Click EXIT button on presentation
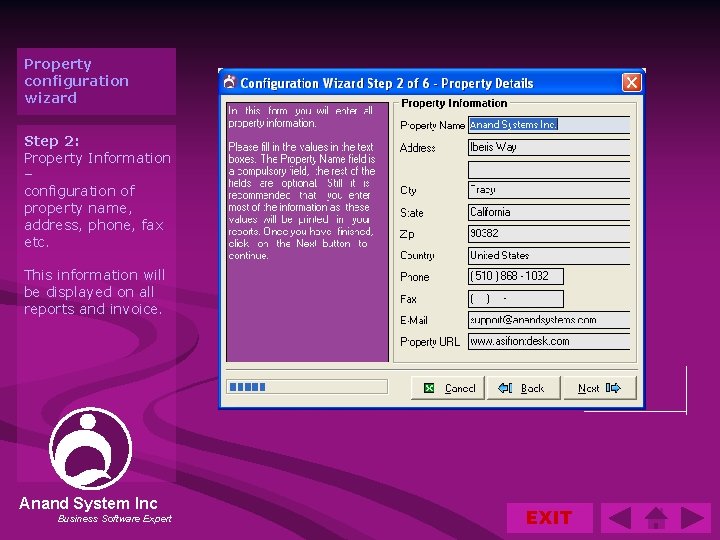Screen dimensions: 720x540 coord(549,518)
